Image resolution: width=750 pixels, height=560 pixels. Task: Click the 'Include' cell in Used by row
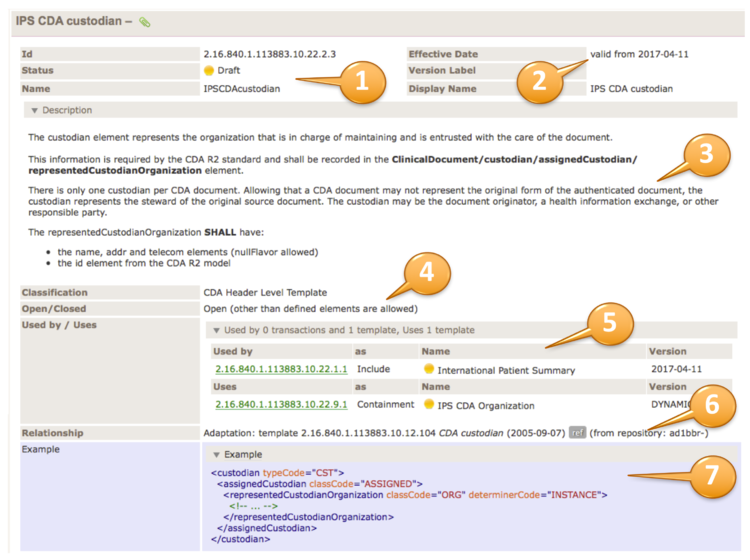click(x=374, y=369)
